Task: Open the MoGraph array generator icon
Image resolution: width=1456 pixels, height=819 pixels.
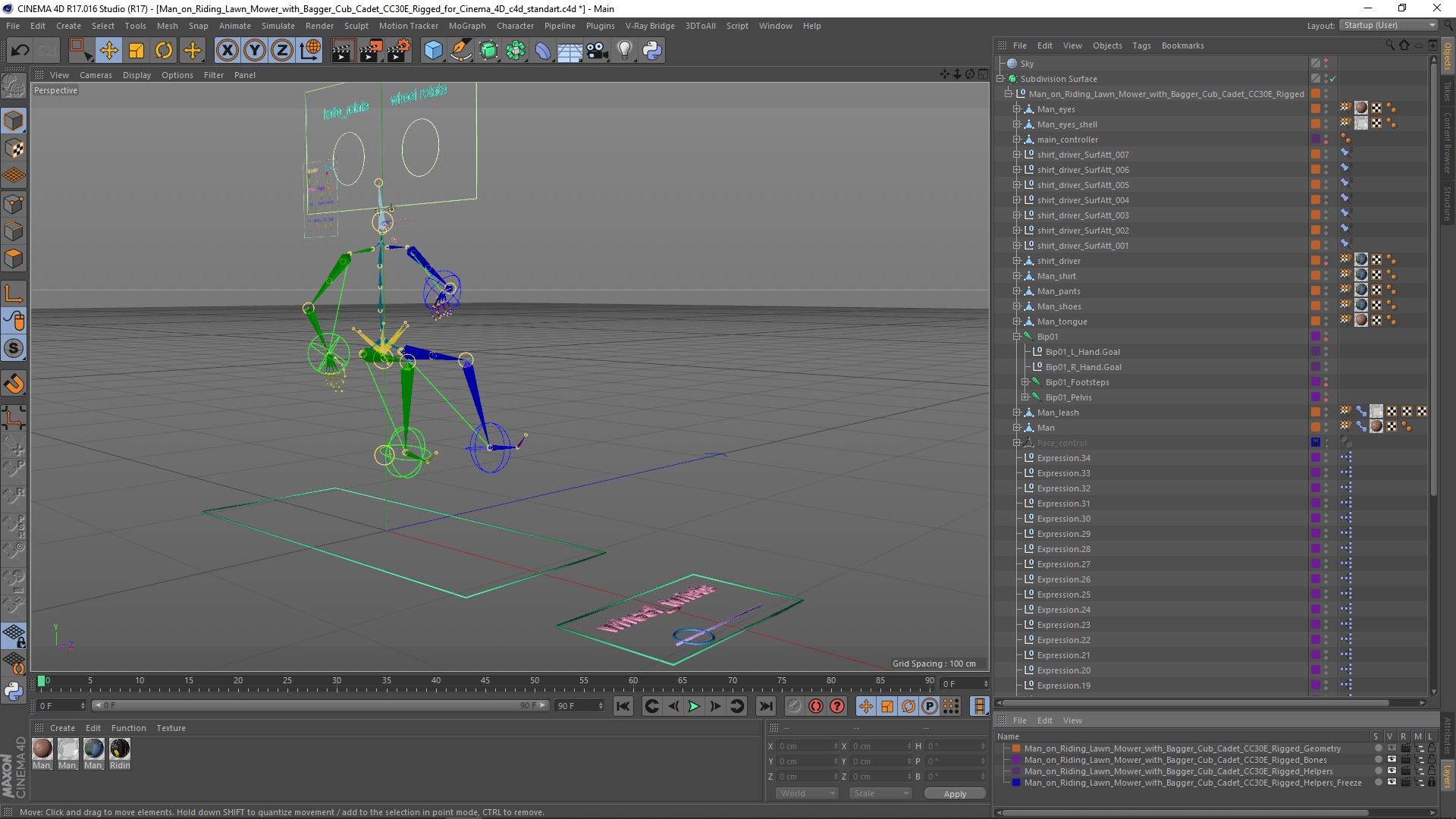Action: point(516,51)
